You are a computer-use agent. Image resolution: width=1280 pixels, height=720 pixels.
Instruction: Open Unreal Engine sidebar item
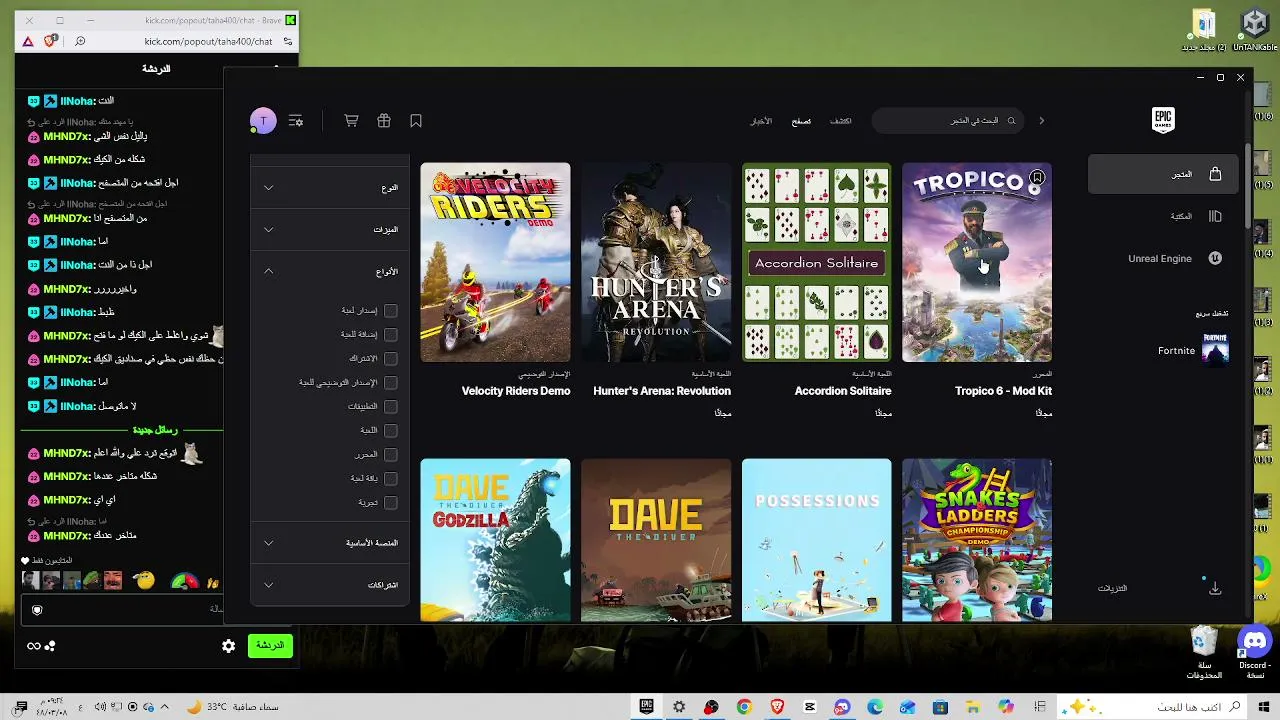point(1165,258)
